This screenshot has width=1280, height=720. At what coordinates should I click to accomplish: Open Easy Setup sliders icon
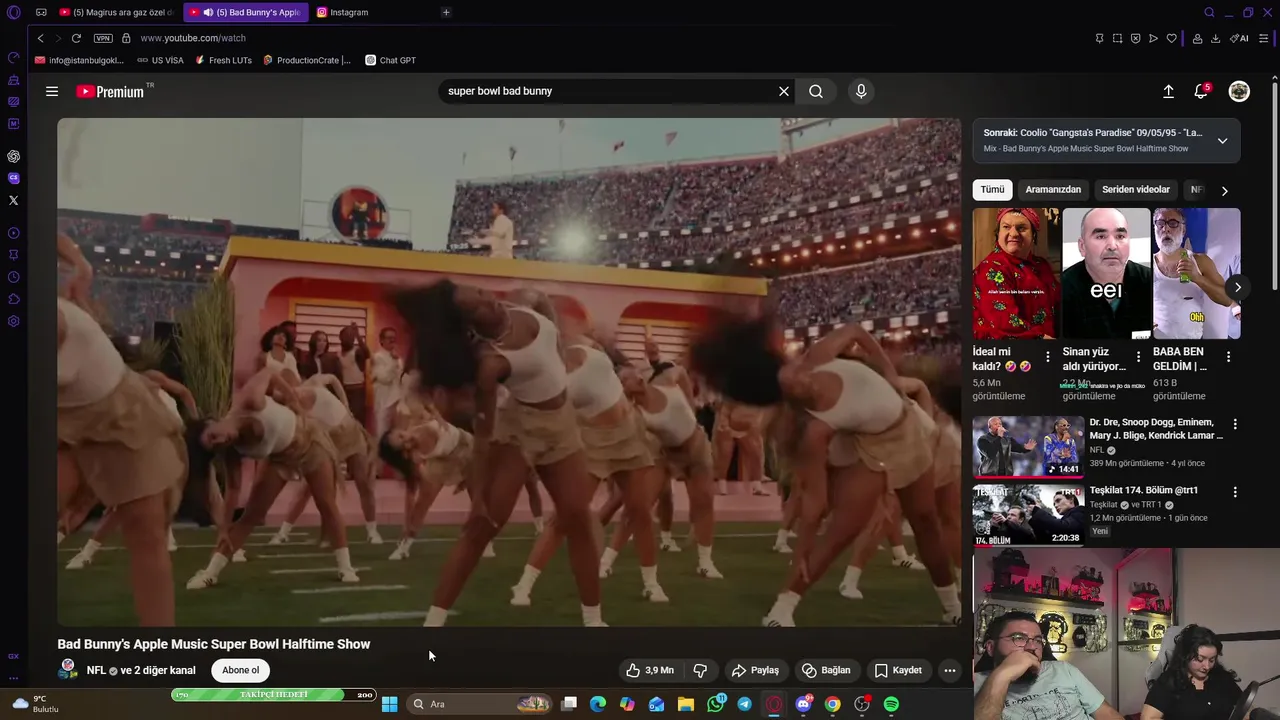(1264, 38)
